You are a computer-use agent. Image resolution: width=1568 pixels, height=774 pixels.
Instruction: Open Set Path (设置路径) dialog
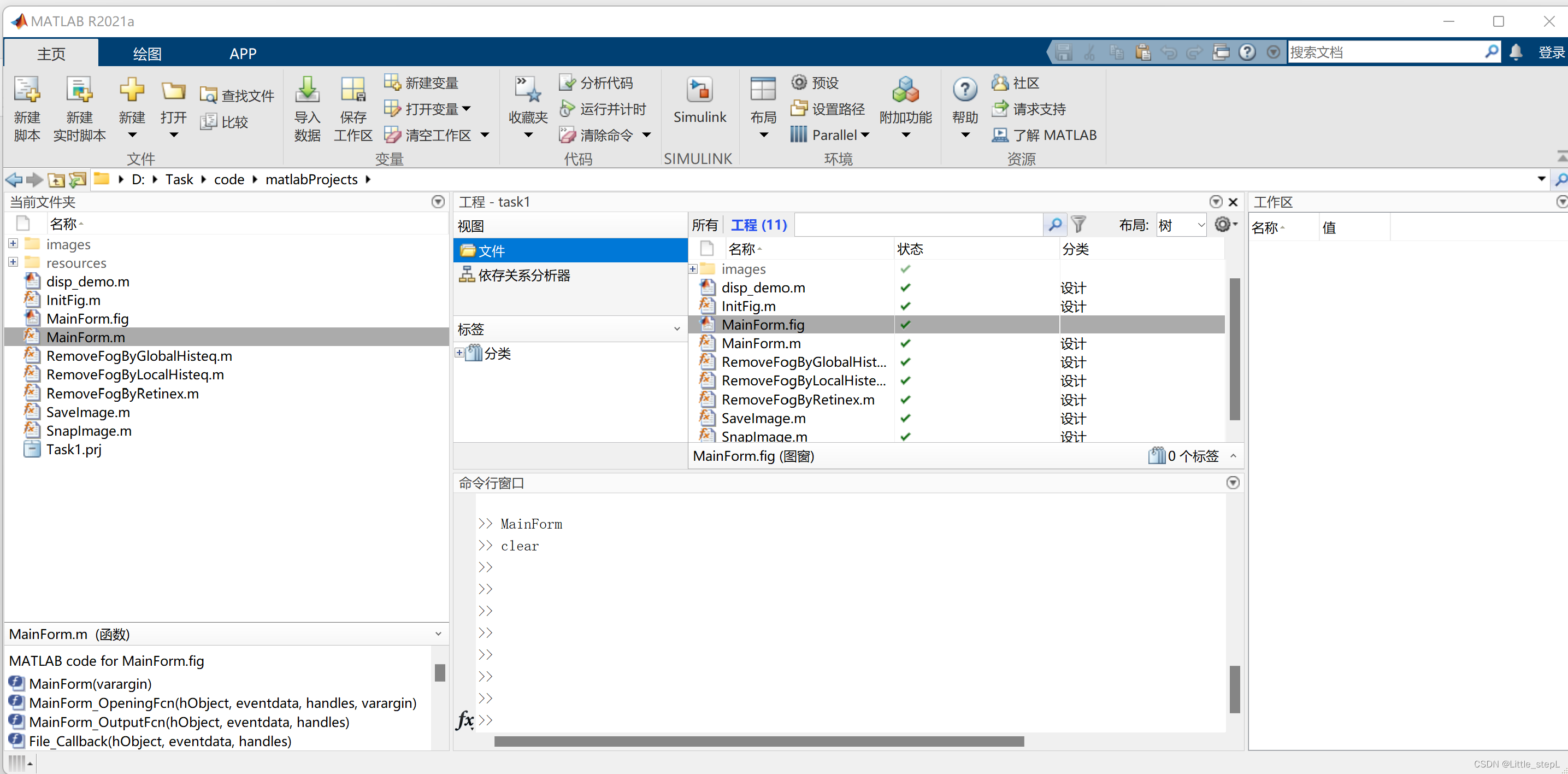828,109
